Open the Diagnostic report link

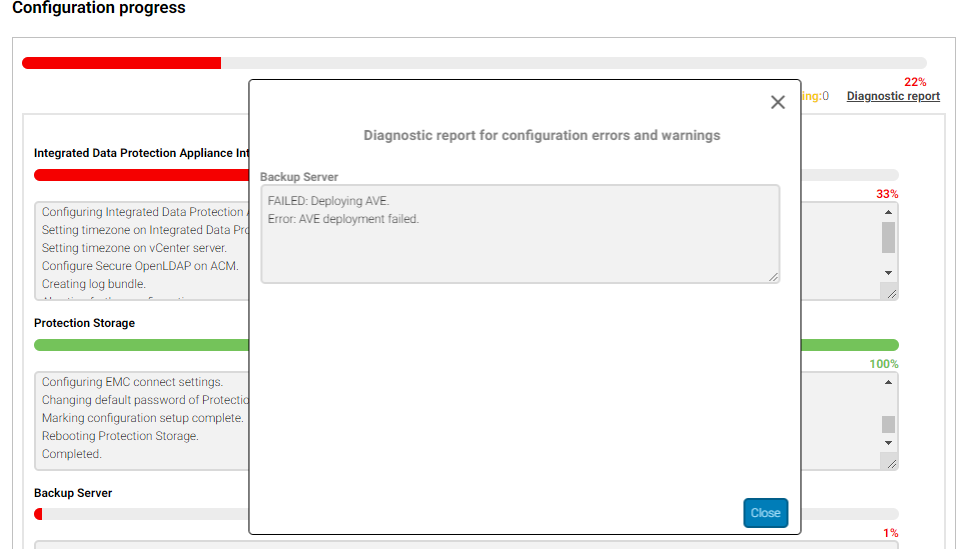click(893, 96)
